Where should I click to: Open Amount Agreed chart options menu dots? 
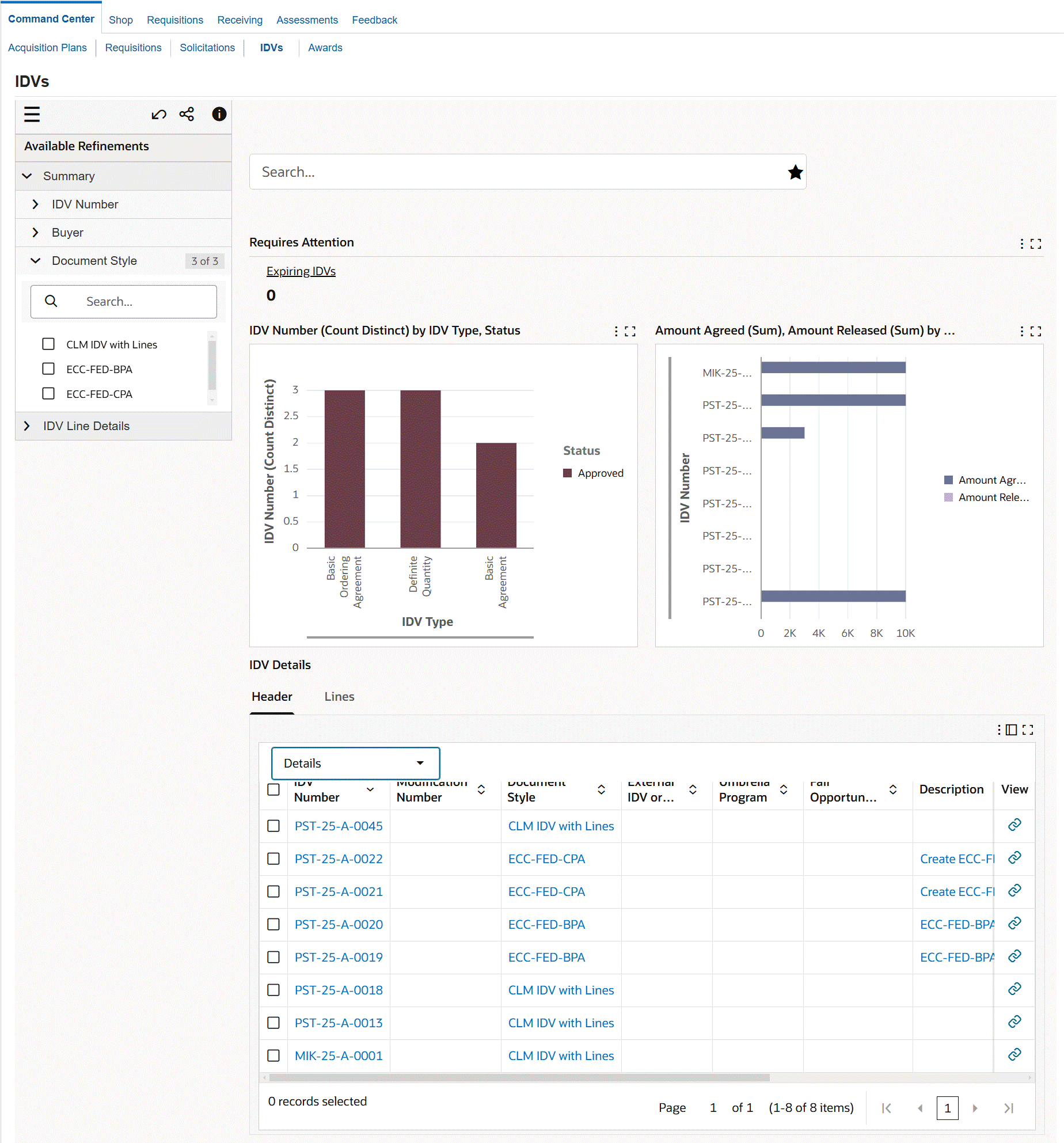pos(1021,331)
